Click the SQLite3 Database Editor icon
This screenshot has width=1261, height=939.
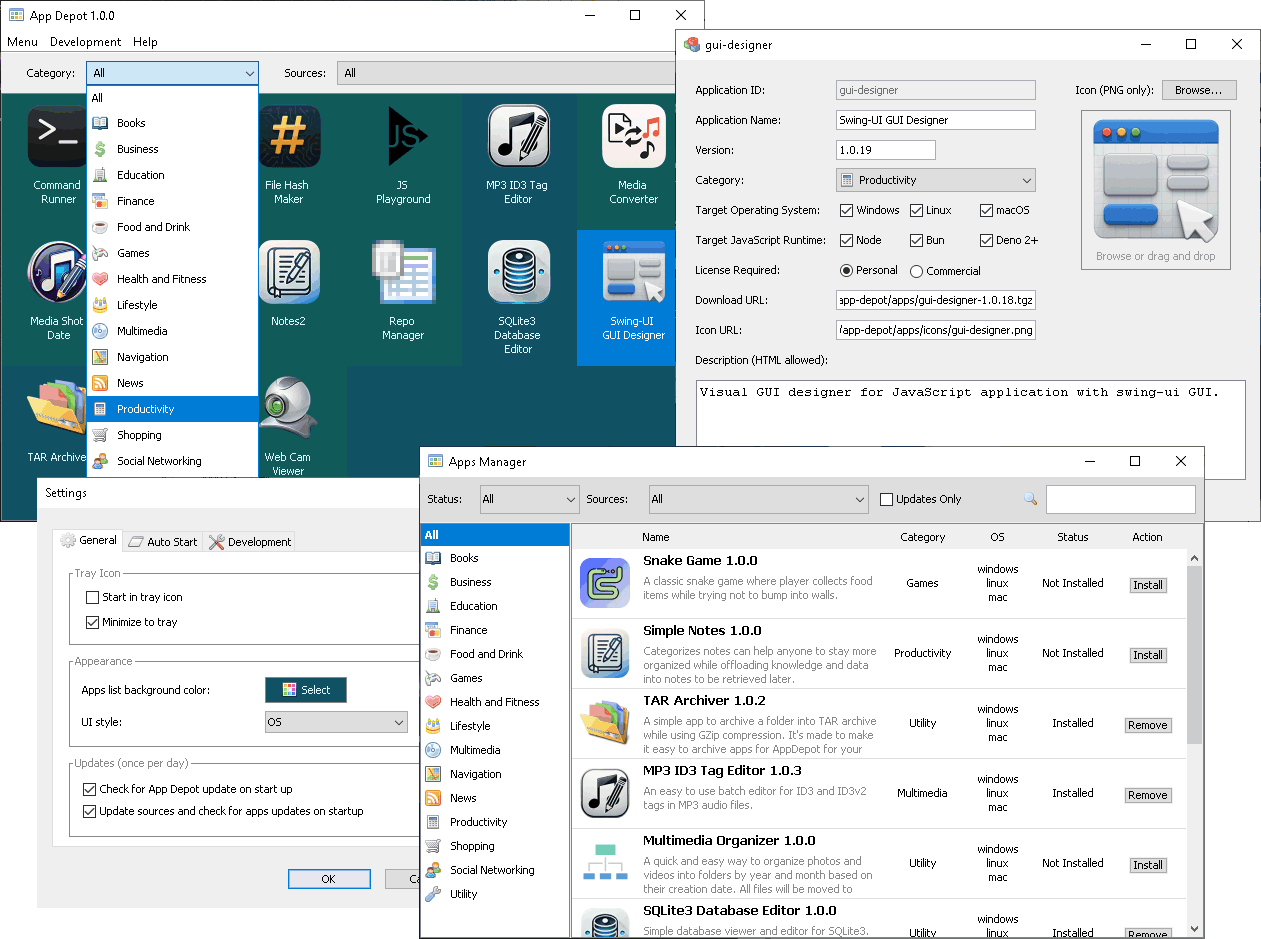pos(518,272)
